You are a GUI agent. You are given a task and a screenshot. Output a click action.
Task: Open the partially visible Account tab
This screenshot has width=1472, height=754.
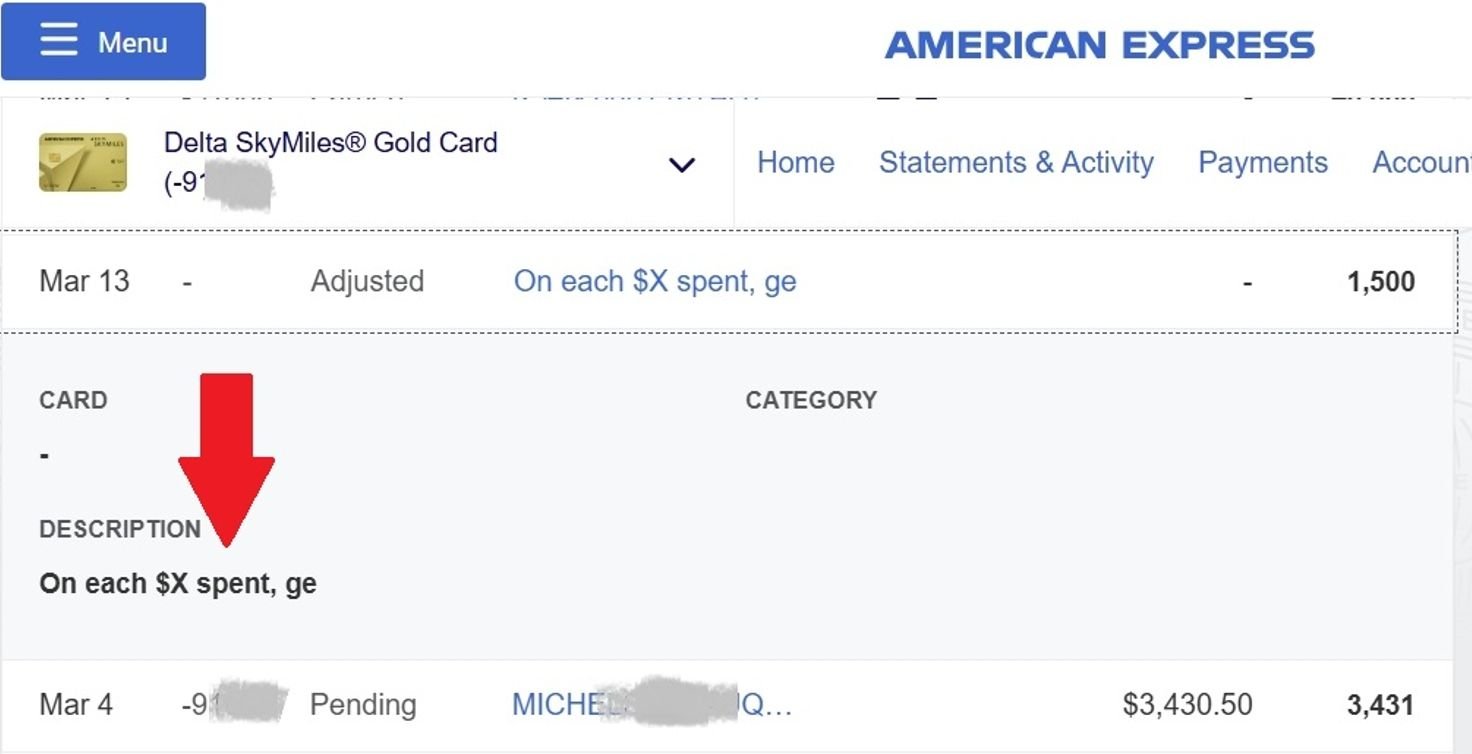(1420, 163)
